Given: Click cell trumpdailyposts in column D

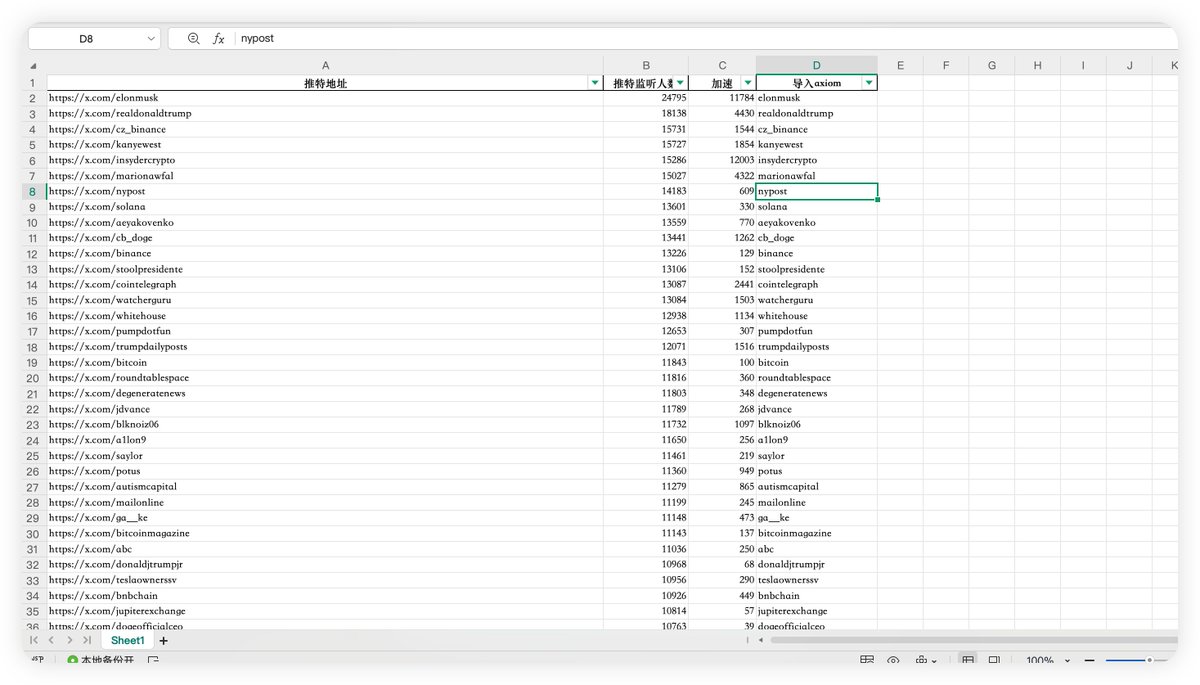Looking at the screenshot, I should 816,347.
